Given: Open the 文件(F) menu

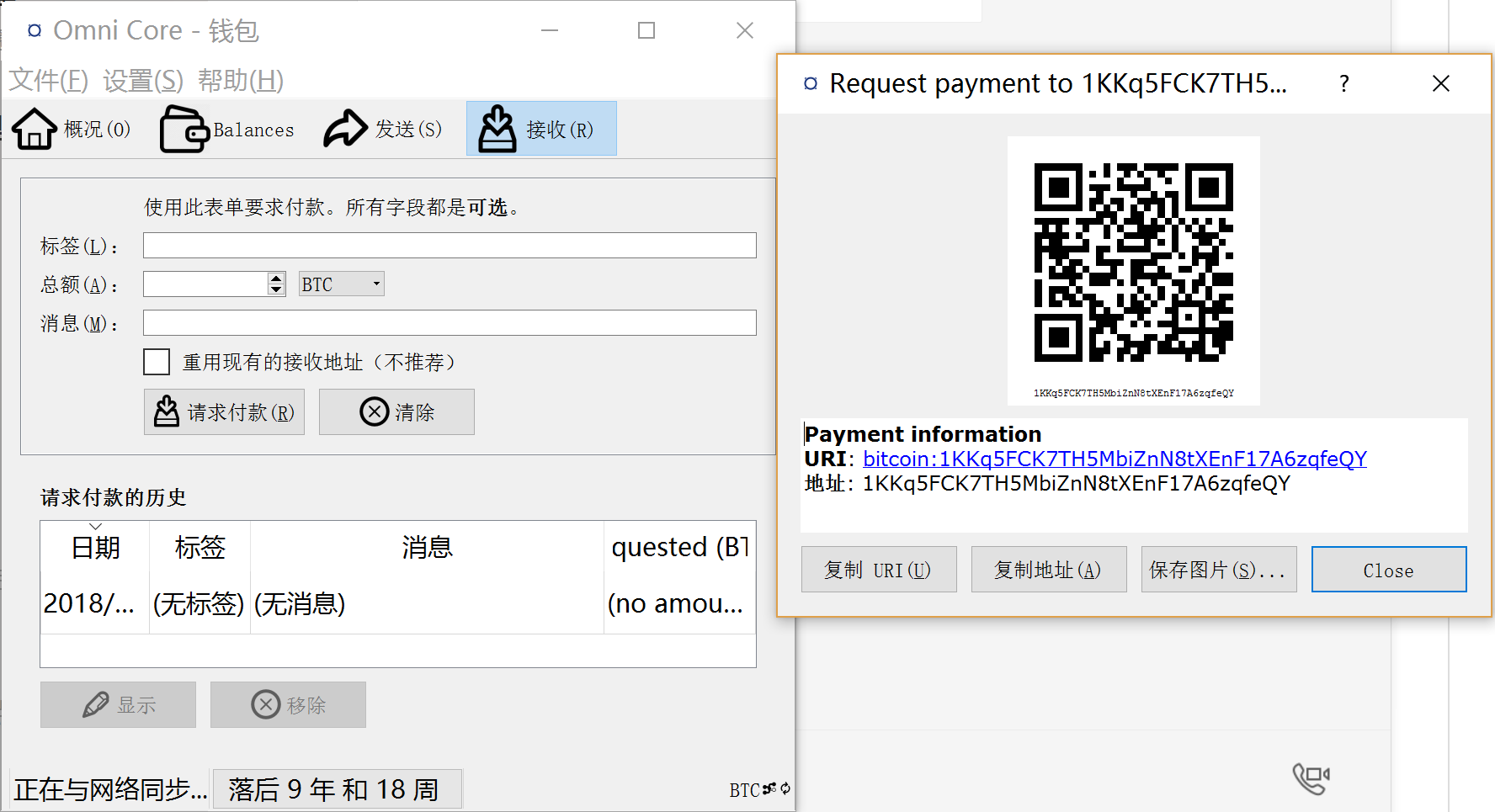Looking at the screenshot, I should (x=49, y=81).
